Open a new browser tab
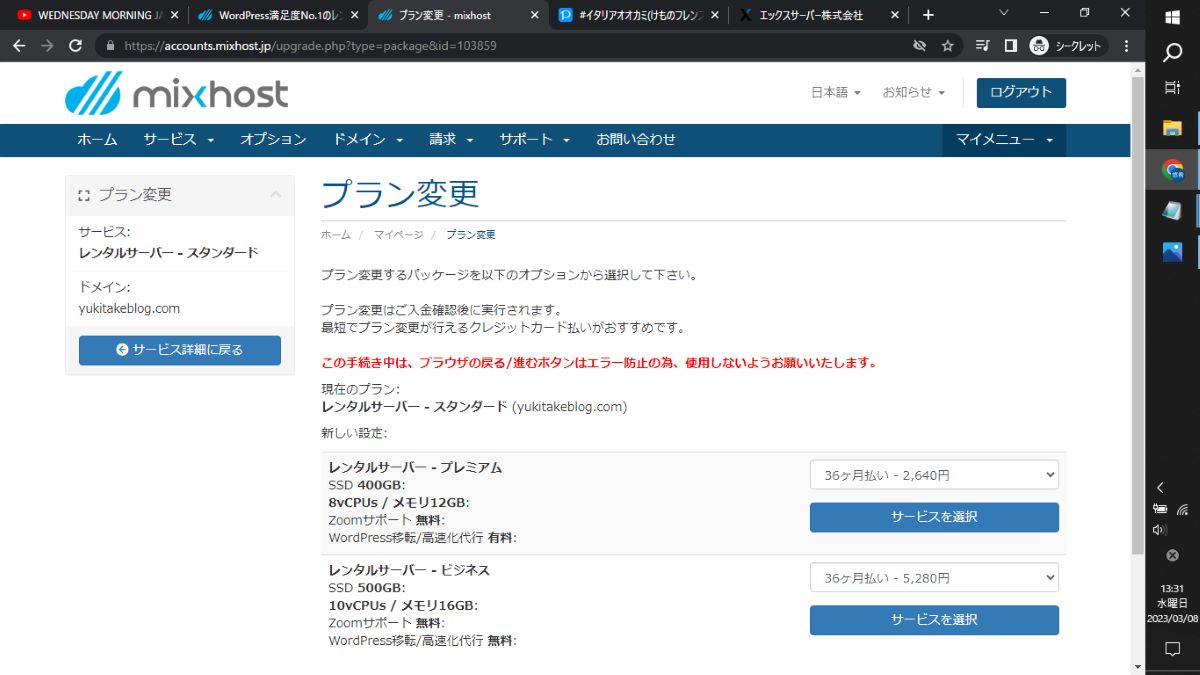Image resolution: width=1200 pixels, height=675 pixels. (928, 15)
